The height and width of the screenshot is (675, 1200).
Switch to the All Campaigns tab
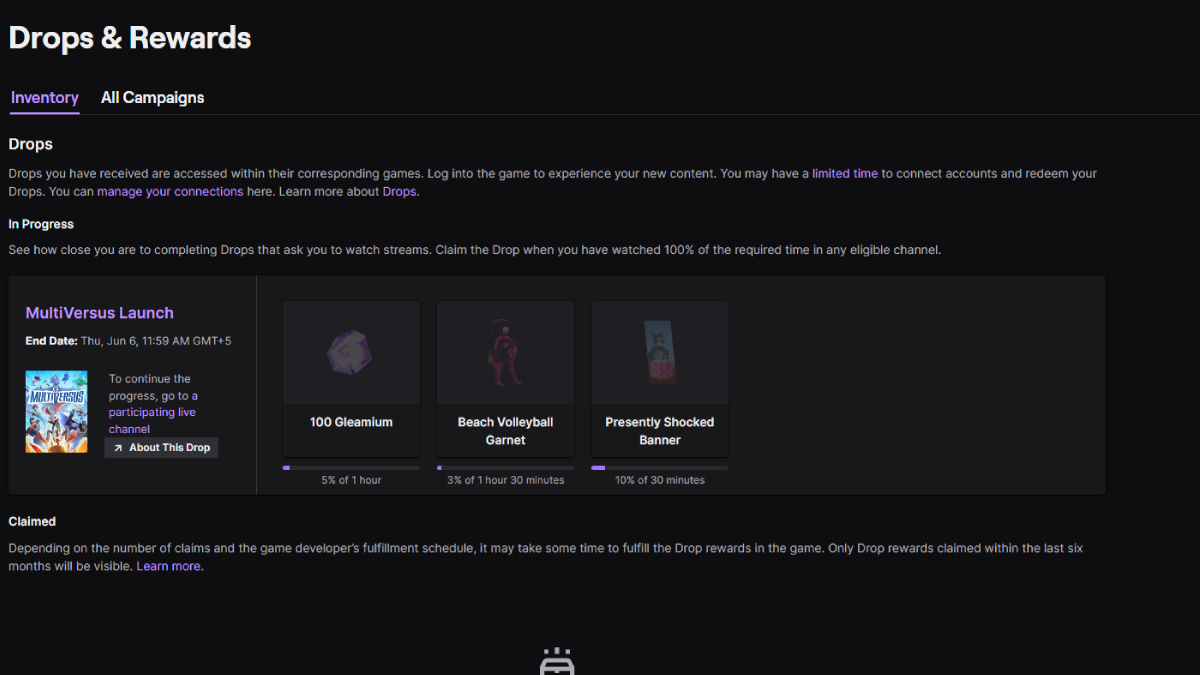(152, 97)
